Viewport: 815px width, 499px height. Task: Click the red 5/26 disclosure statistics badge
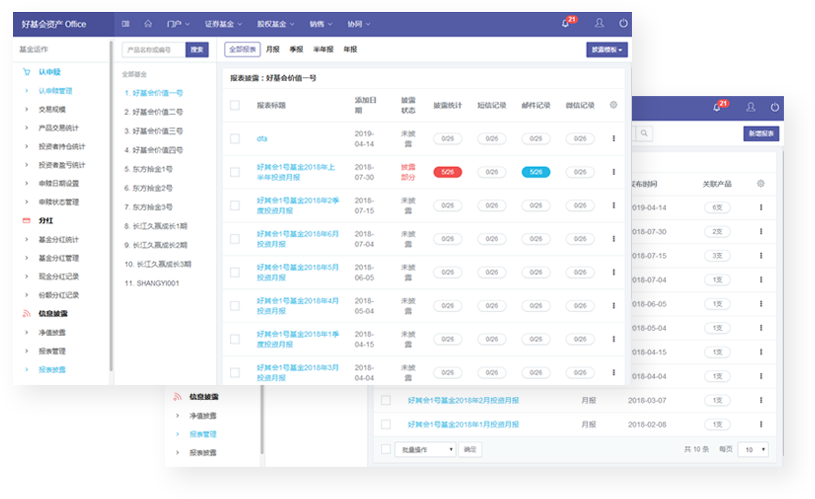[447, 172]
